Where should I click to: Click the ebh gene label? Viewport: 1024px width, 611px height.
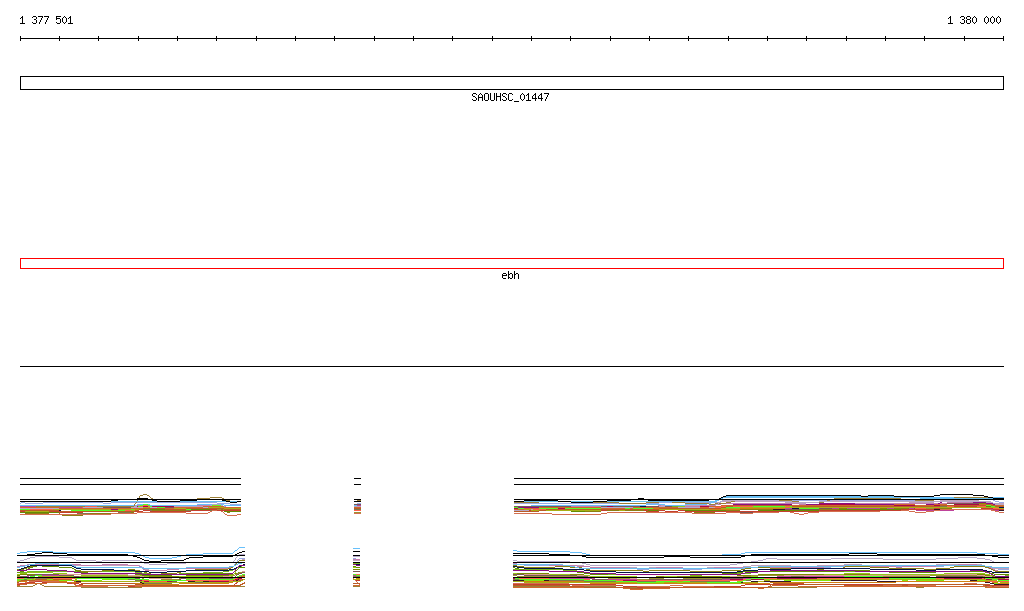pyautogui.click(x=510, y=275)
